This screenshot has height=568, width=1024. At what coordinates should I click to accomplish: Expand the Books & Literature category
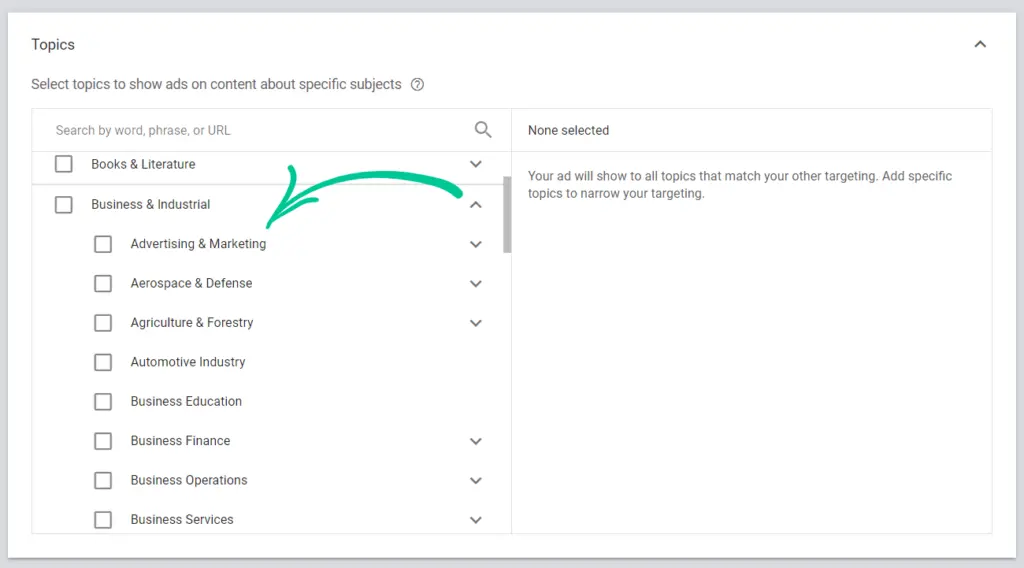(476, 164)
